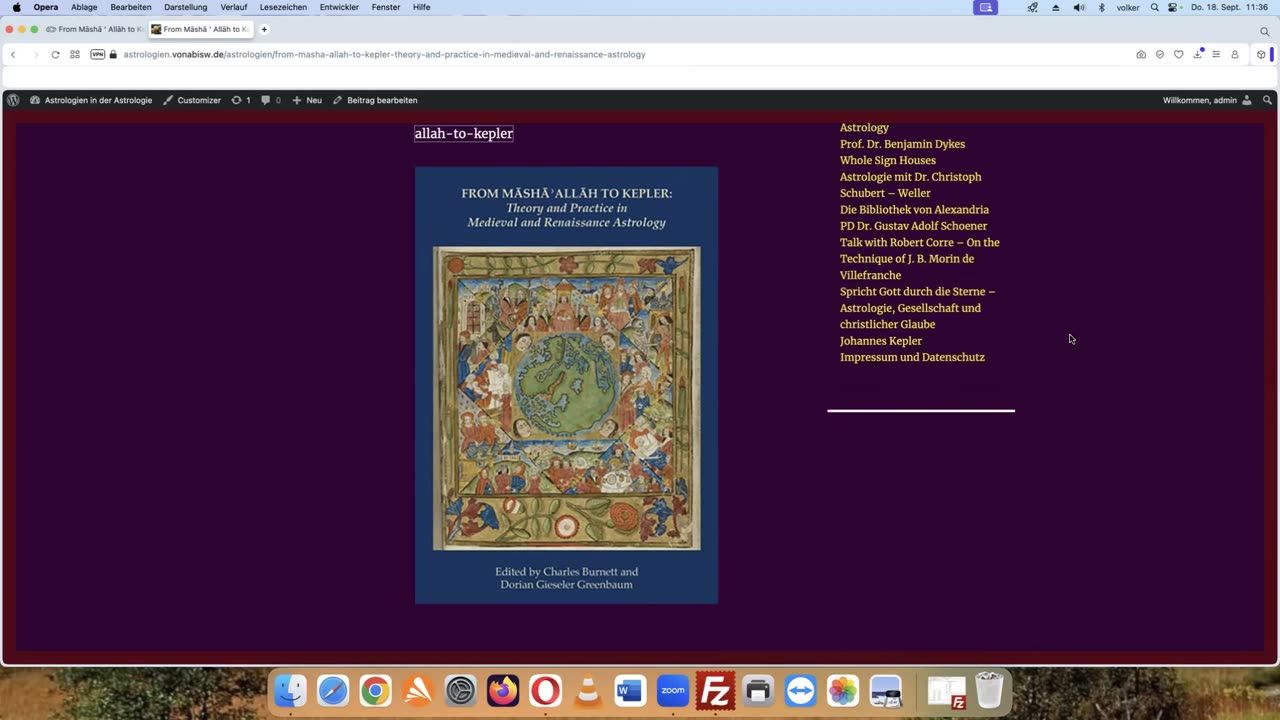Screen dimensions: 1280x720
Task: Switch to first From Māshā' Allāh tab
Action: pos(95,29)
